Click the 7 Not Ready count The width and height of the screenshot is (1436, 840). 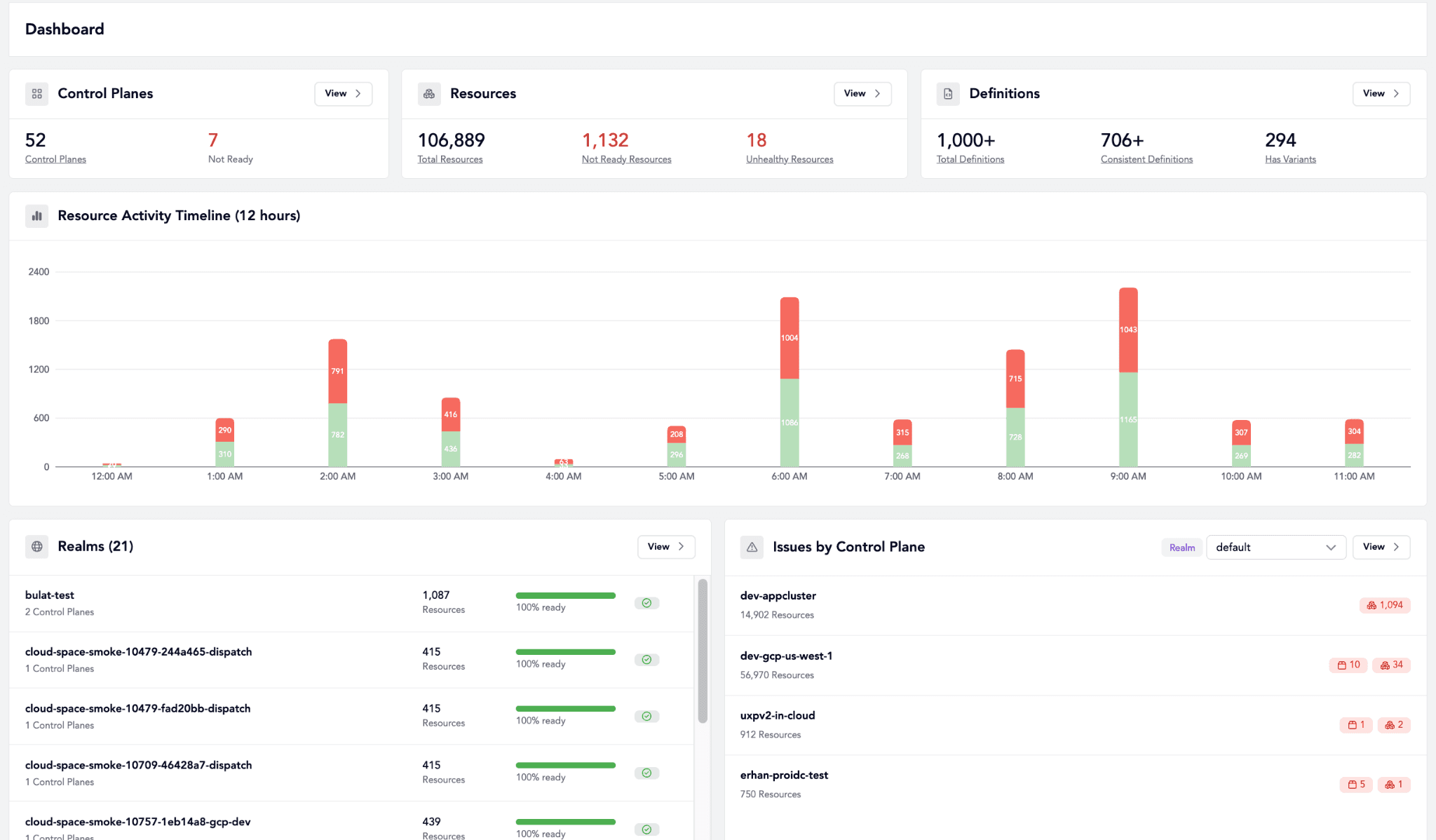(213, 140)
